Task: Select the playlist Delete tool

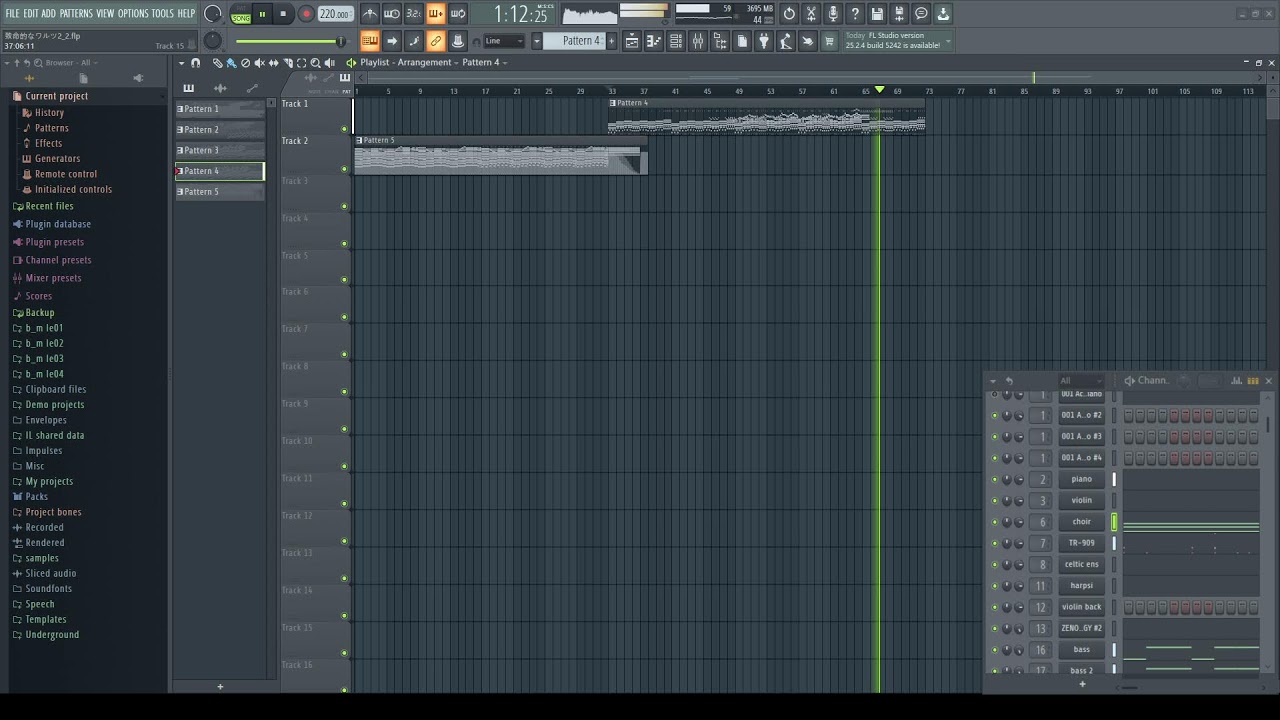Action: (245, 63)
